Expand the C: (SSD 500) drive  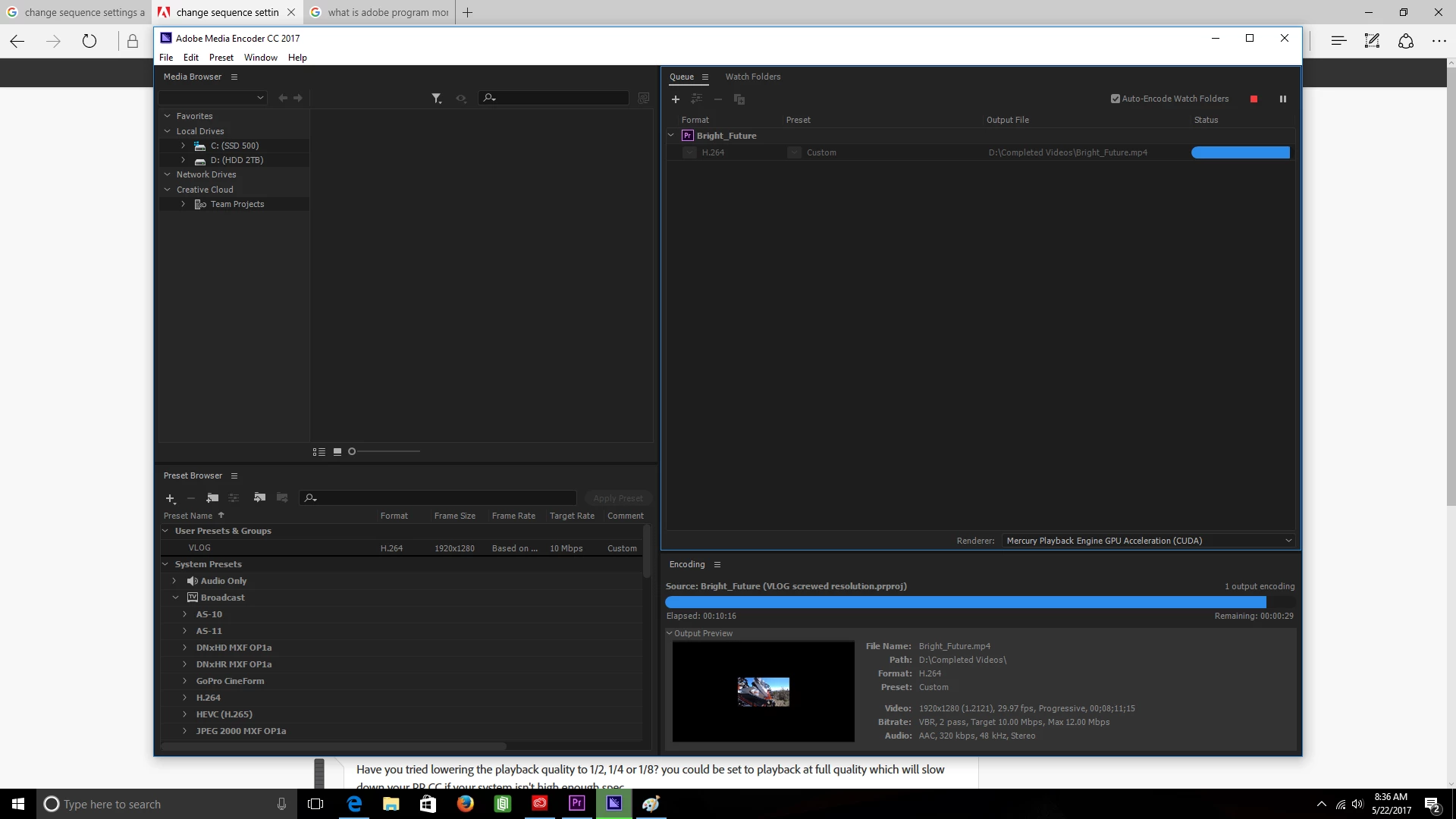pyautogui.click(x=184, y=146)
